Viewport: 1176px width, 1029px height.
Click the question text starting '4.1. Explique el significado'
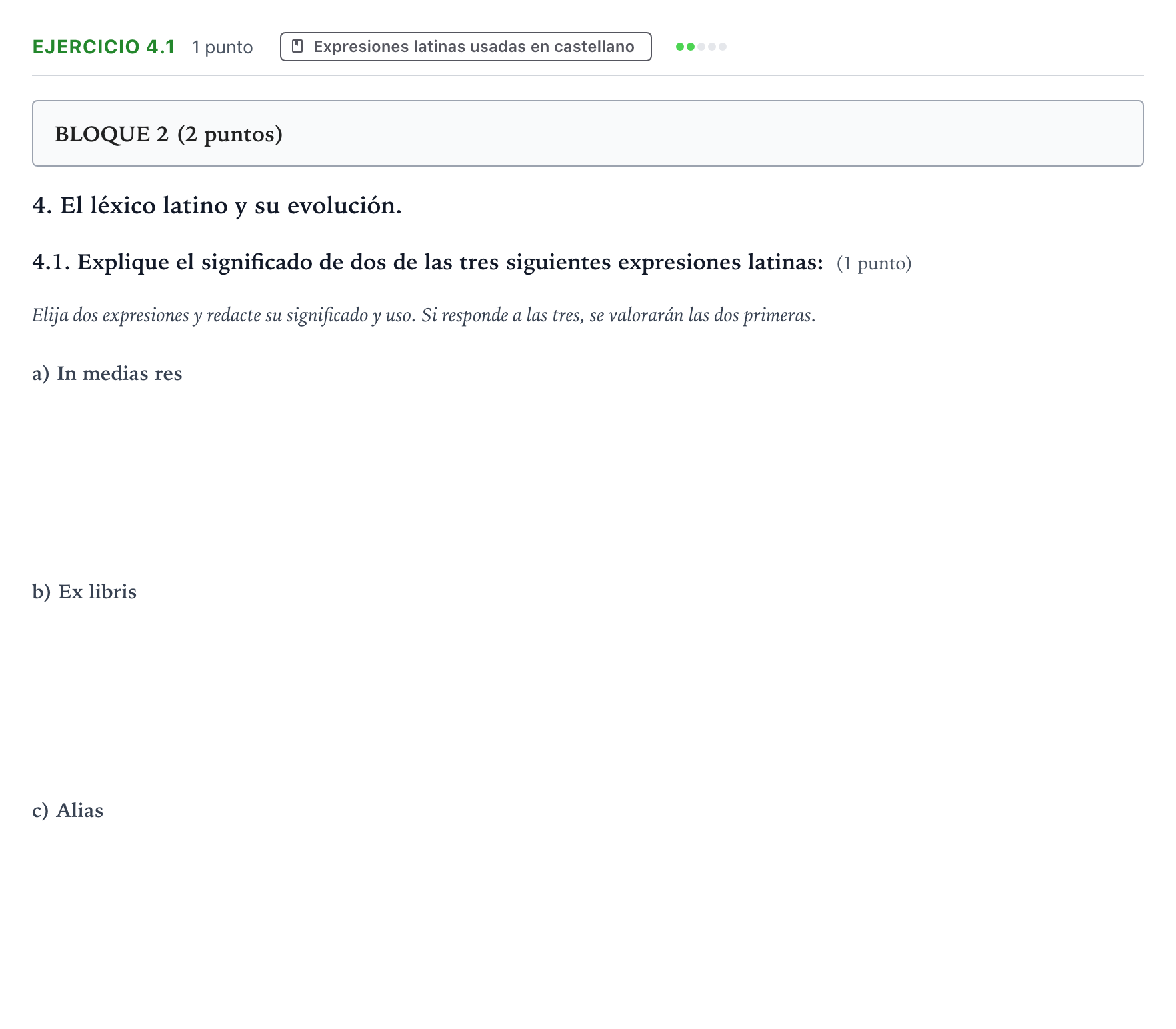428,262
